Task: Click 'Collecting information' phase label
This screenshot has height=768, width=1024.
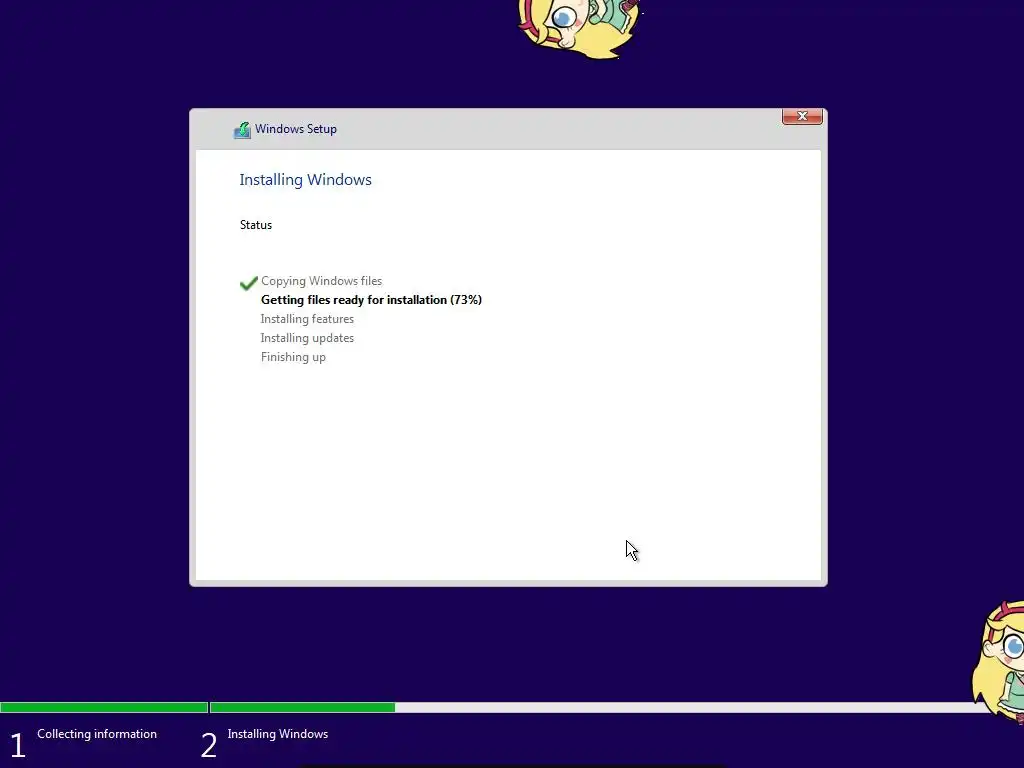Action: coord(97,734)
